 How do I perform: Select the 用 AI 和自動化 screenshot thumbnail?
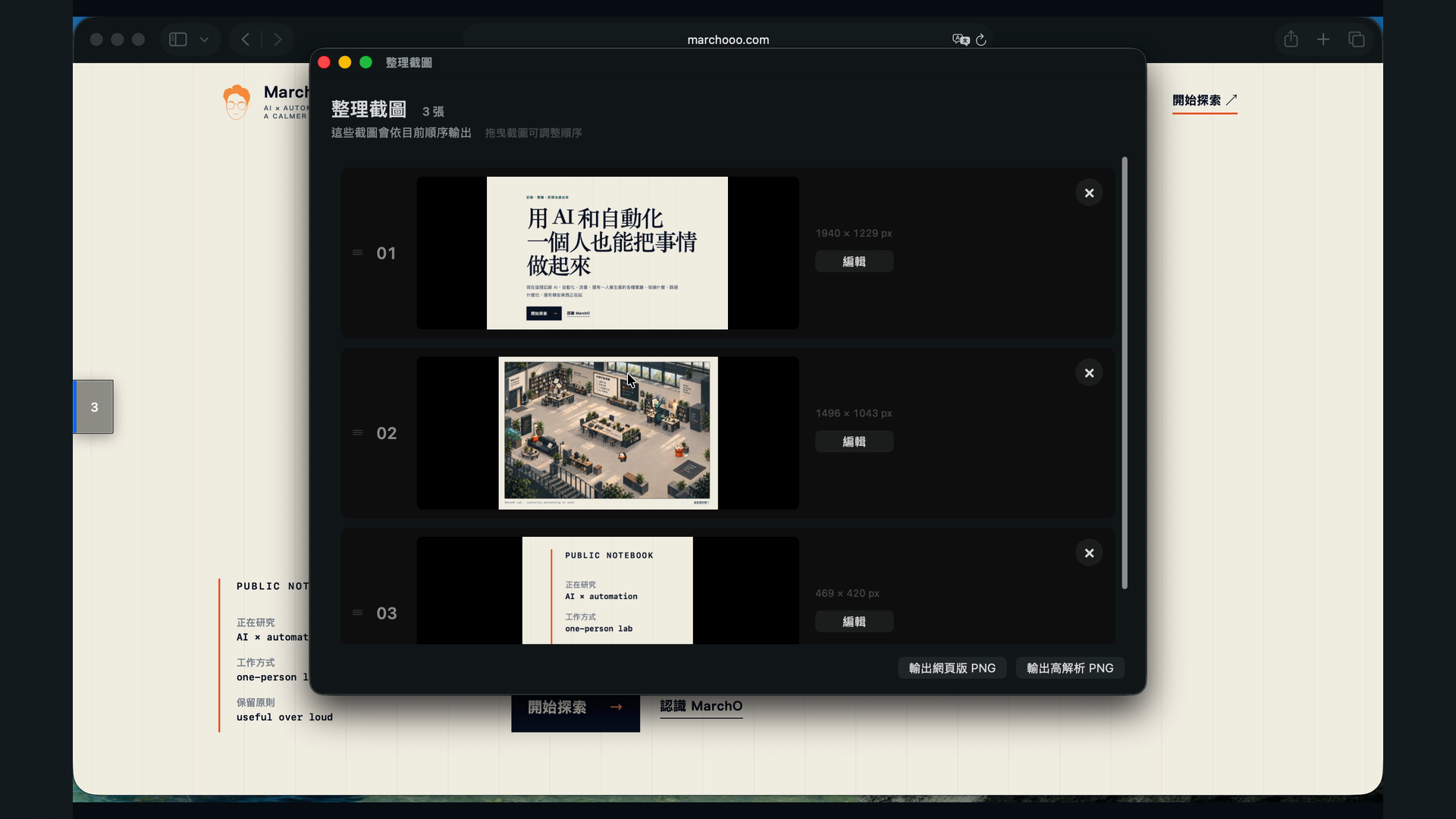607,253
